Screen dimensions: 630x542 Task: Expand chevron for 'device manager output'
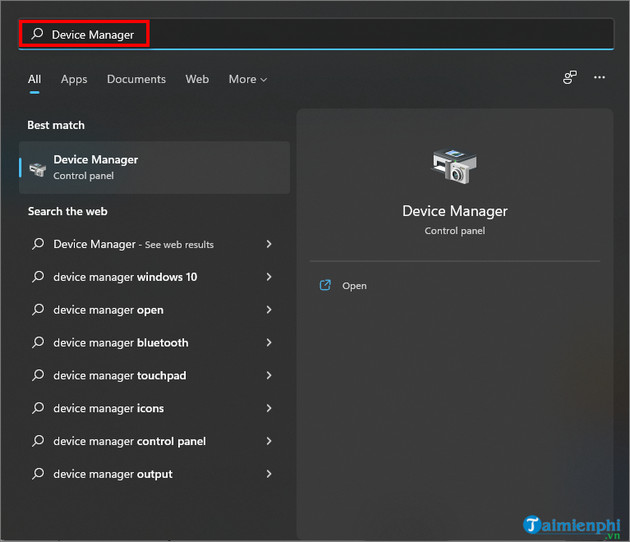click(x=269, y=474)
